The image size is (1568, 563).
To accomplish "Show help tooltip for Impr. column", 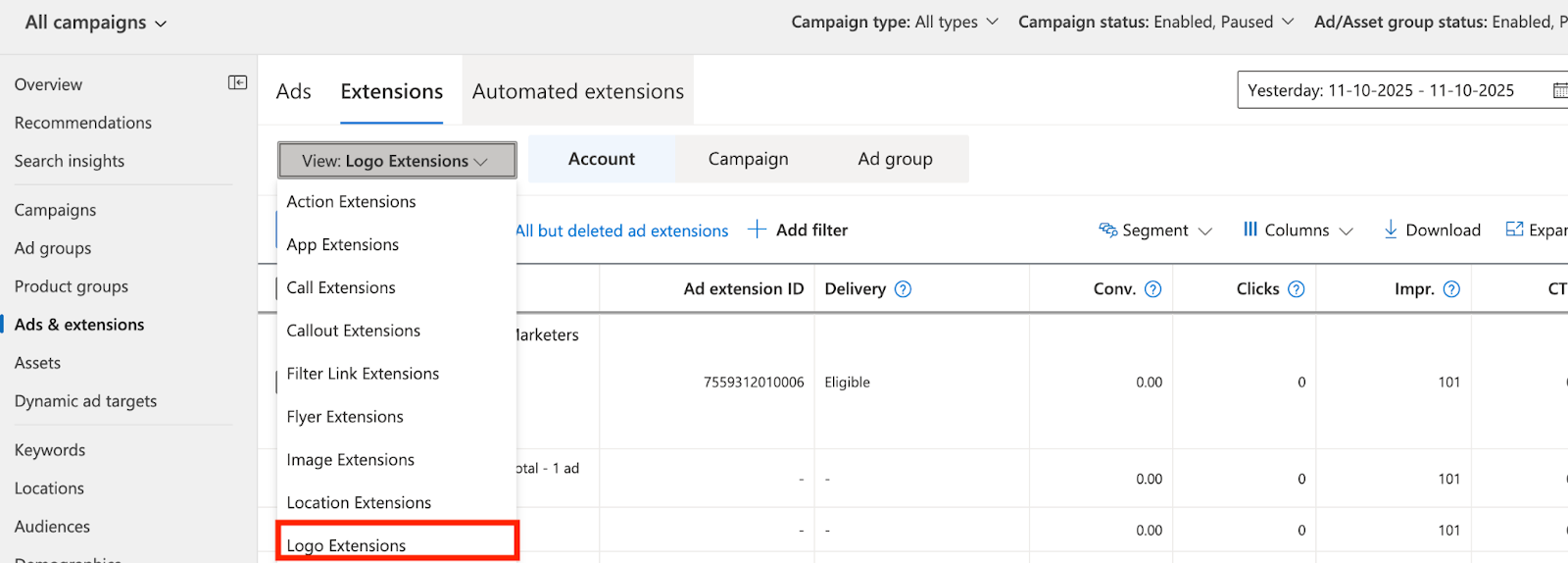I will tap(1452, 289).
